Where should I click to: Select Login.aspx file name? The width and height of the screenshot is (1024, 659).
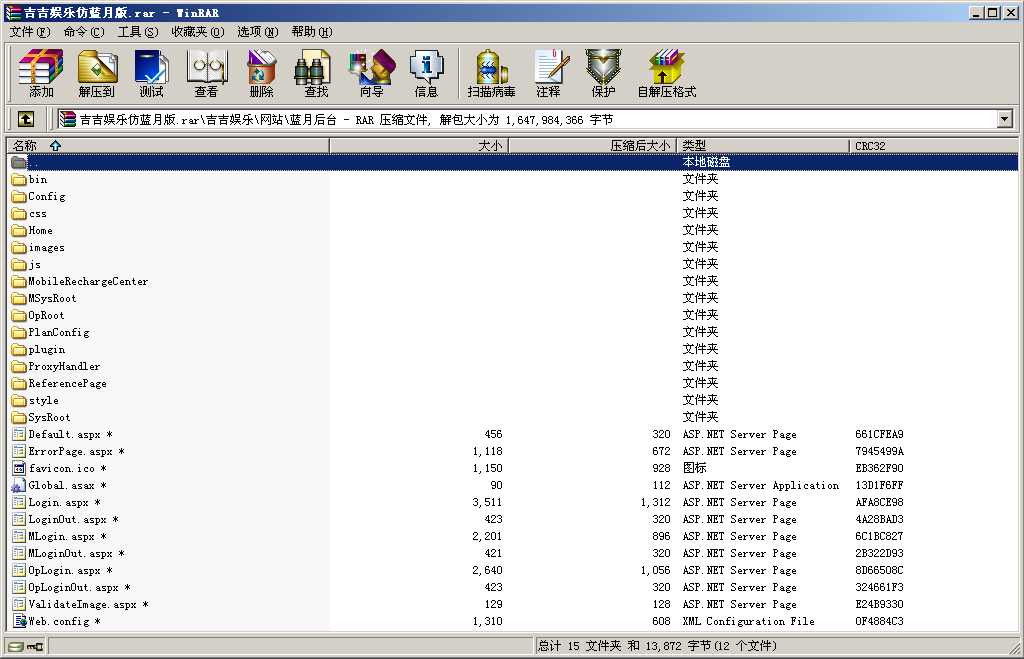64,502
